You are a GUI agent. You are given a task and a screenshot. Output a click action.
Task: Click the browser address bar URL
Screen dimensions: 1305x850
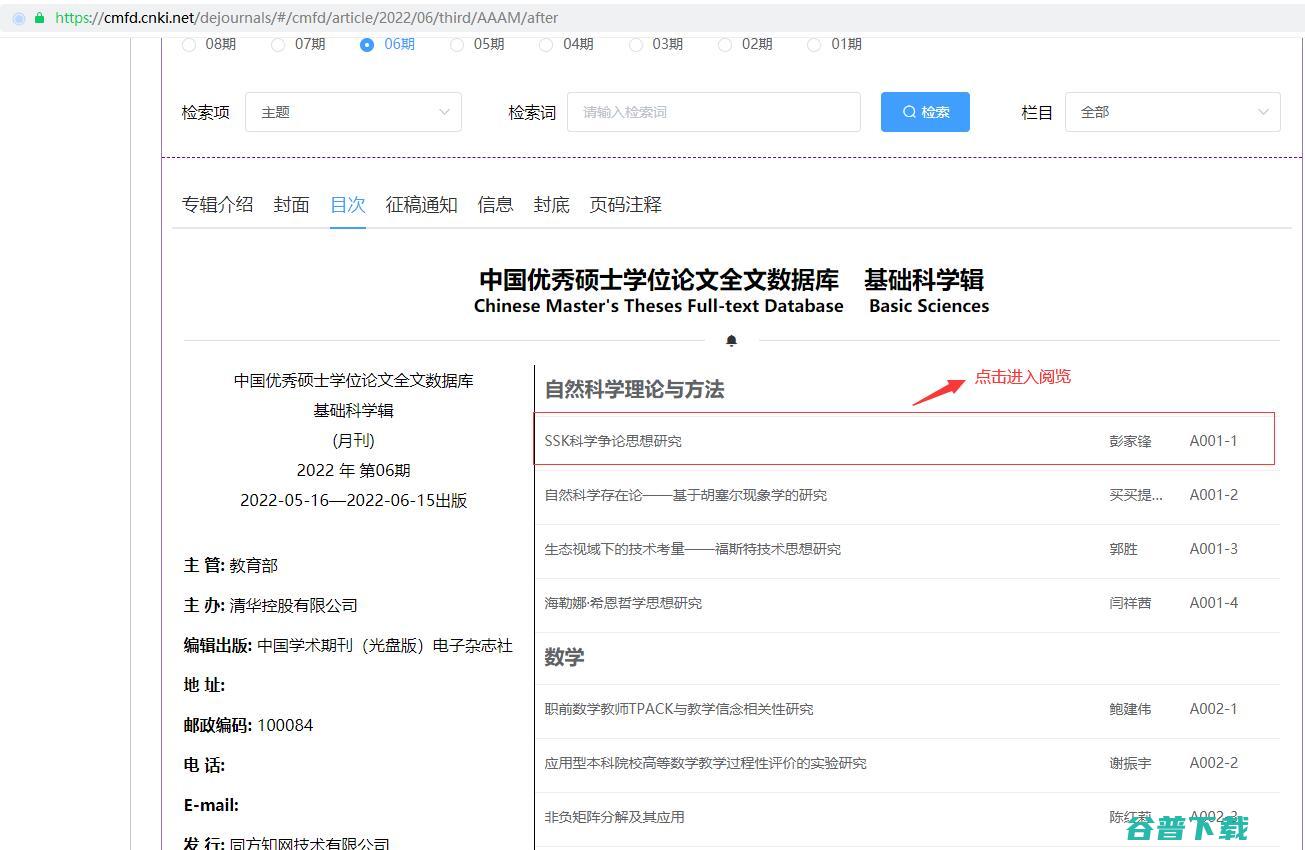[306, 18]
